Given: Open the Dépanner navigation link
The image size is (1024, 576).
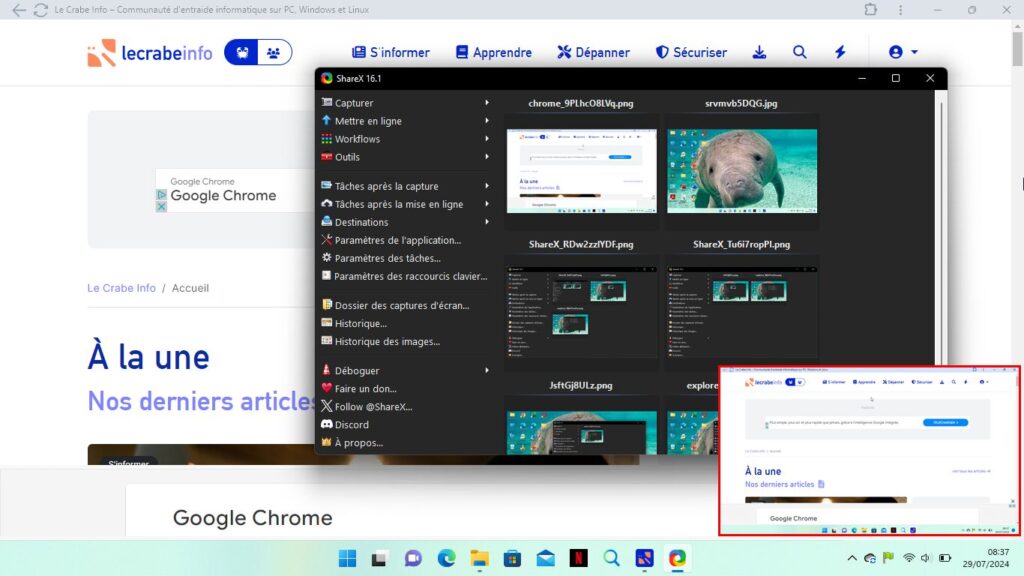Looking at the screenshot, I should pos(594,52).
